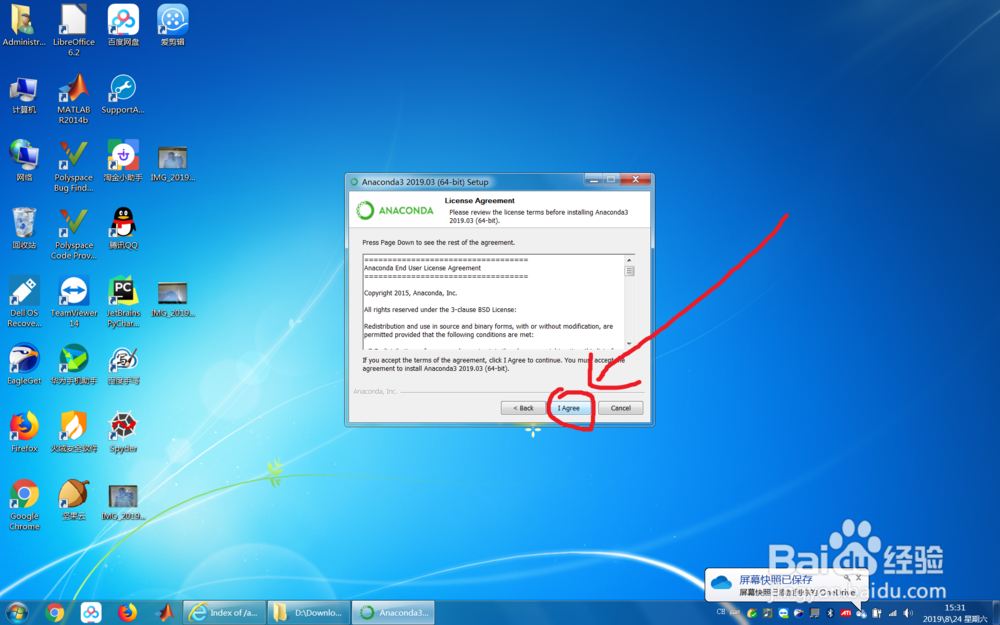1000x625 pixels.
Task: Select the Dell OS Recovery shortcut
Action: click(24, 302)
